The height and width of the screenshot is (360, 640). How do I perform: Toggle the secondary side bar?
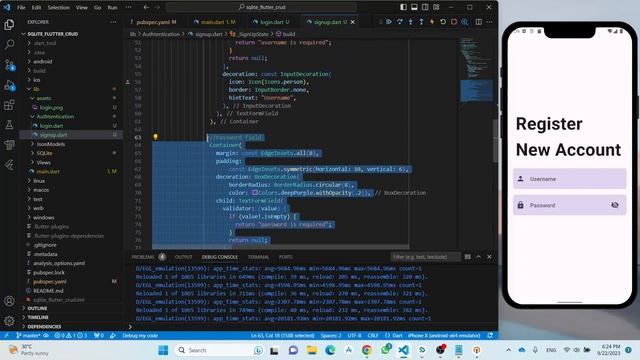[425, 7]
